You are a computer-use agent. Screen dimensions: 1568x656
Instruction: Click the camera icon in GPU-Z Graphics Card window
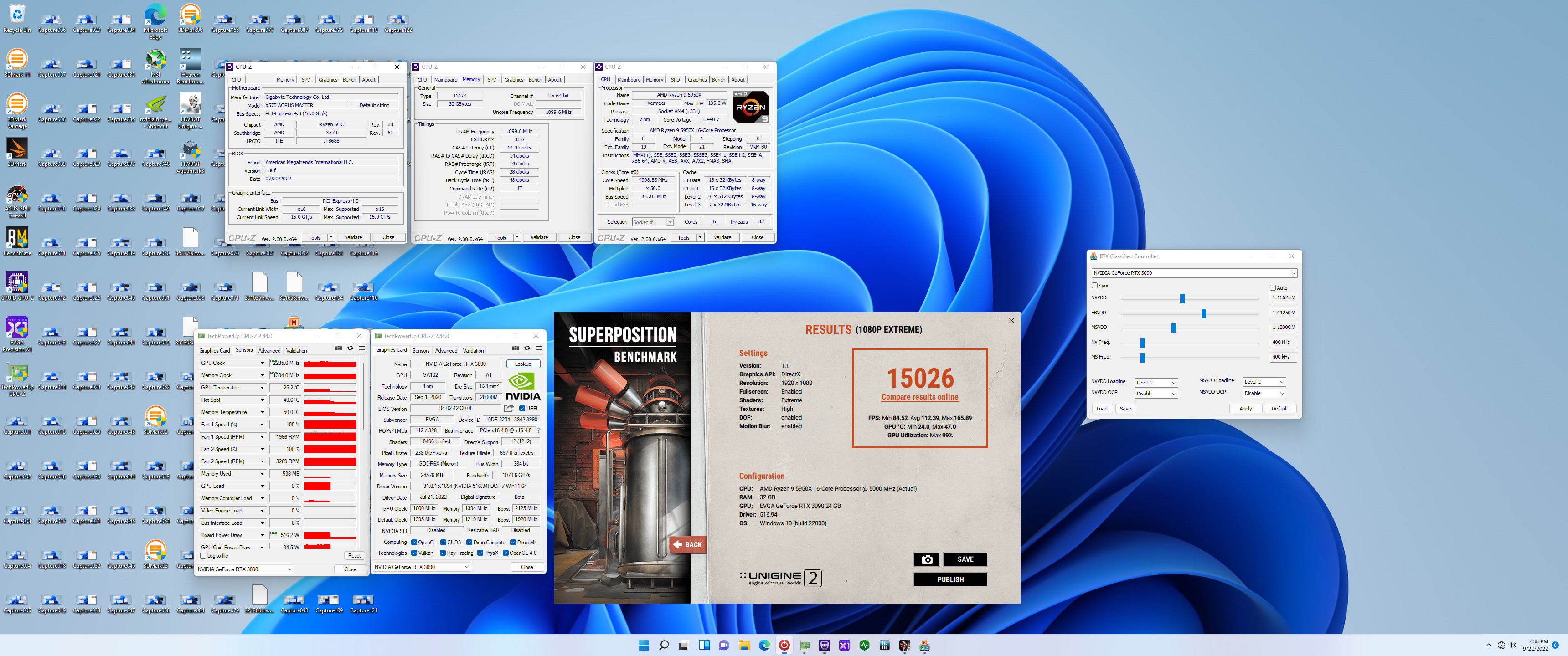(x=515, y=348)
